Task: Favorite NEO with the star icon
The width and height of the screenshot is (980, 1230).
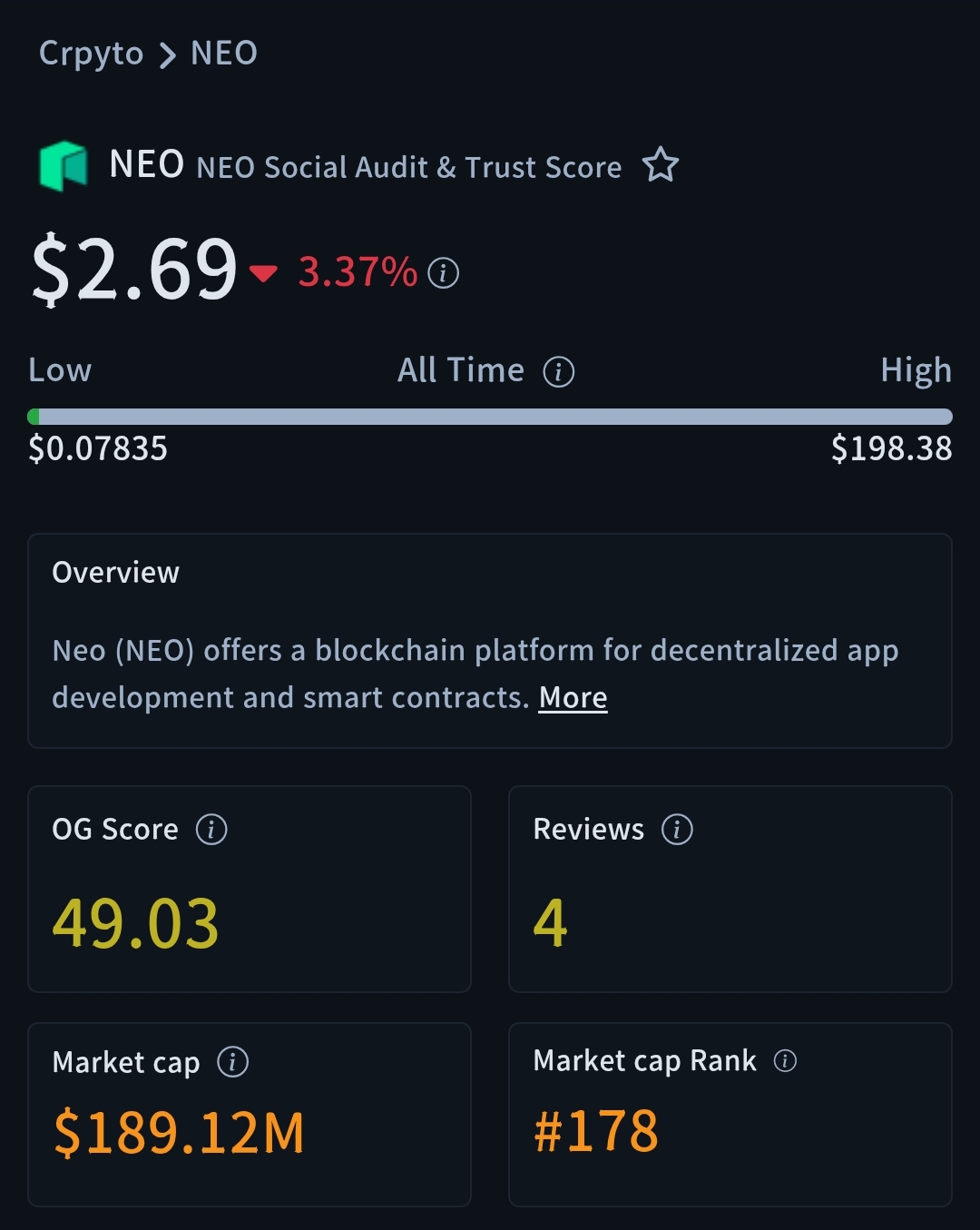Action: click(661, 165)
